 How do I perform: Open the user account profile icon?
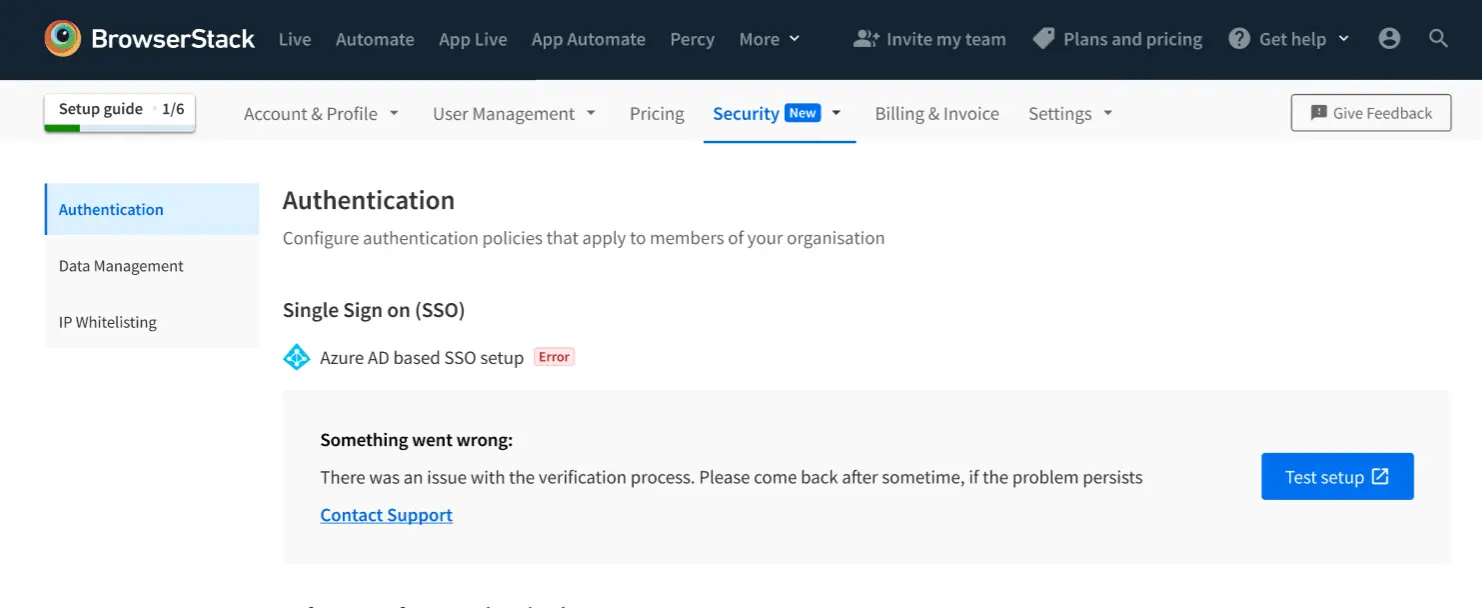(x=1389, y=39)
